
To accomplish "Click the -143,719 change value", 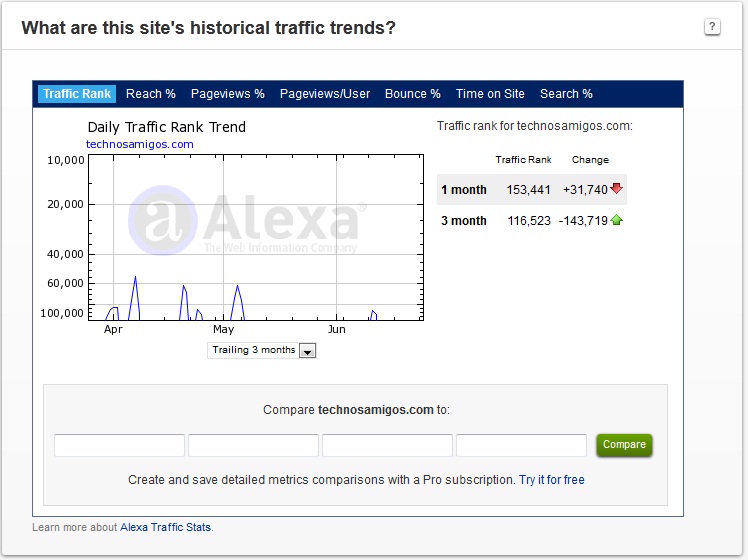I will 583,221.
